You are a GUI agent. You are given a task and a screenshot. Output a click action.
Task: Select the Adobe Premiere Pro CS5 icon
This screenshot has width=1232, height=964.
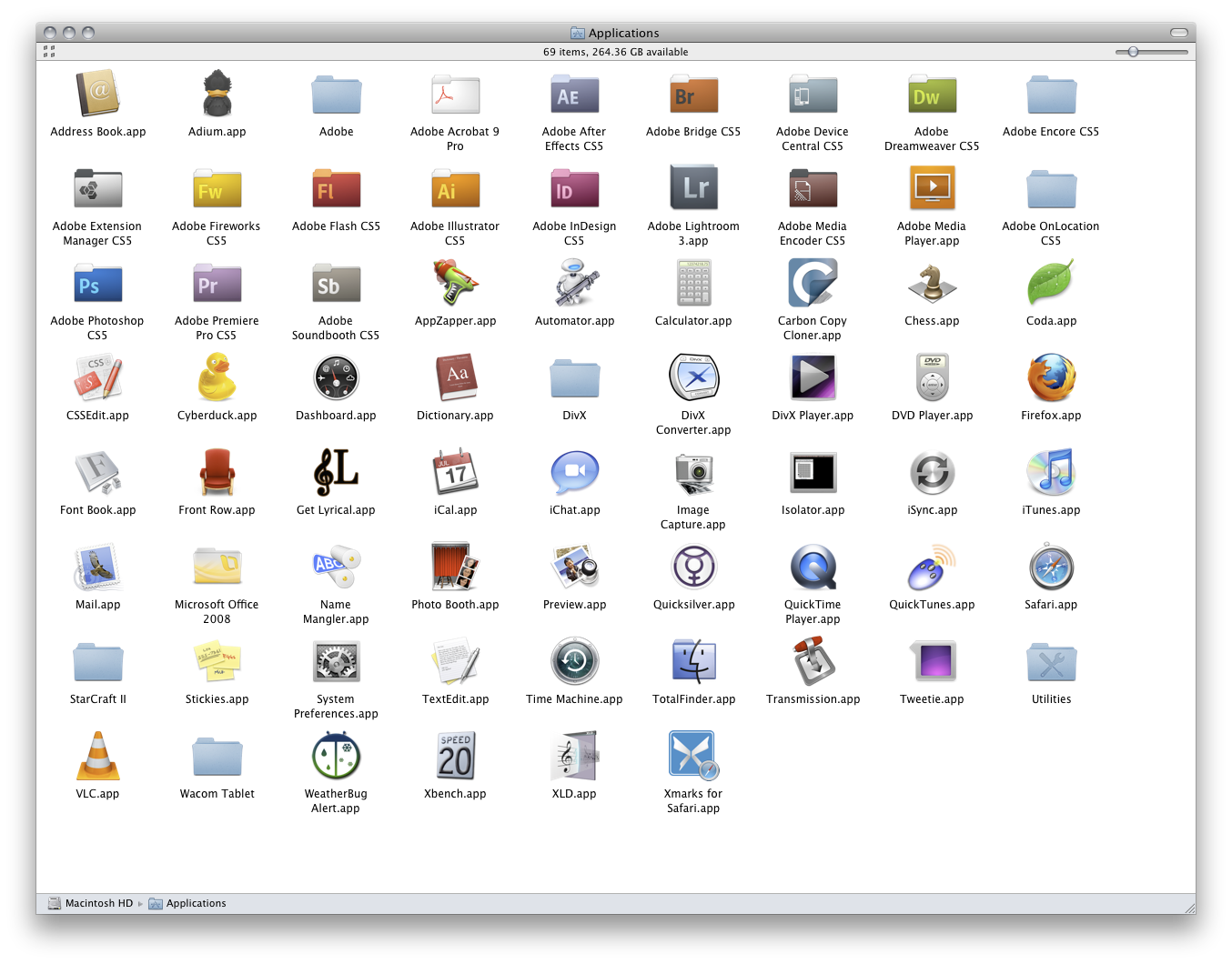tap(217, 285)
